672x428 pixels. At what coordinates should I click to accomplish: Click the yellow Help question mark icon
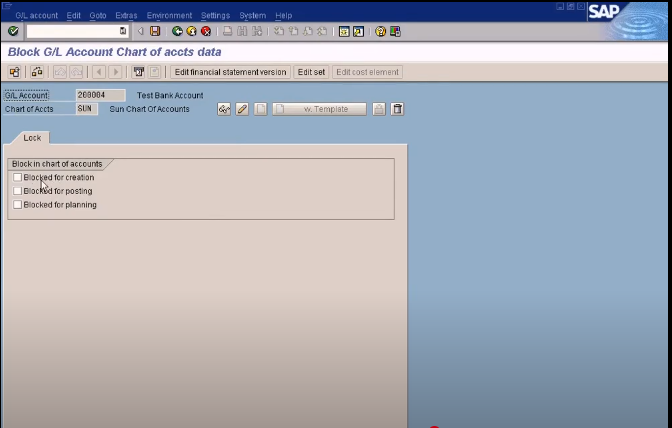380,31
